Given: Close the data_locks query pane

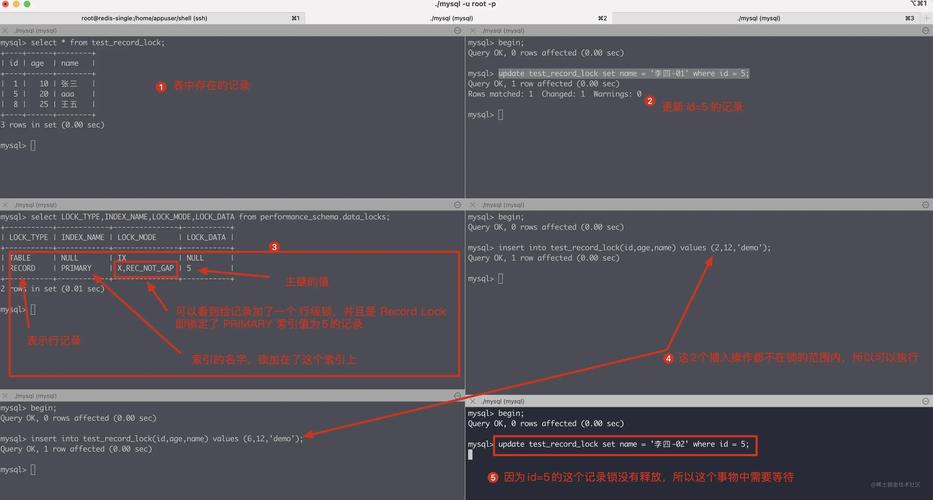Looking at the screenshot, I should [x=5, y=205].
